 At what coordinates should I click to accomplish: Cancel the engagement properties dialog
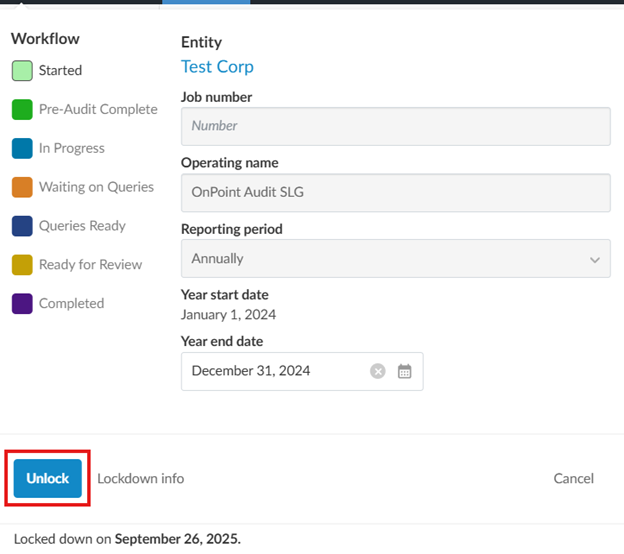[x=573, y=479]
